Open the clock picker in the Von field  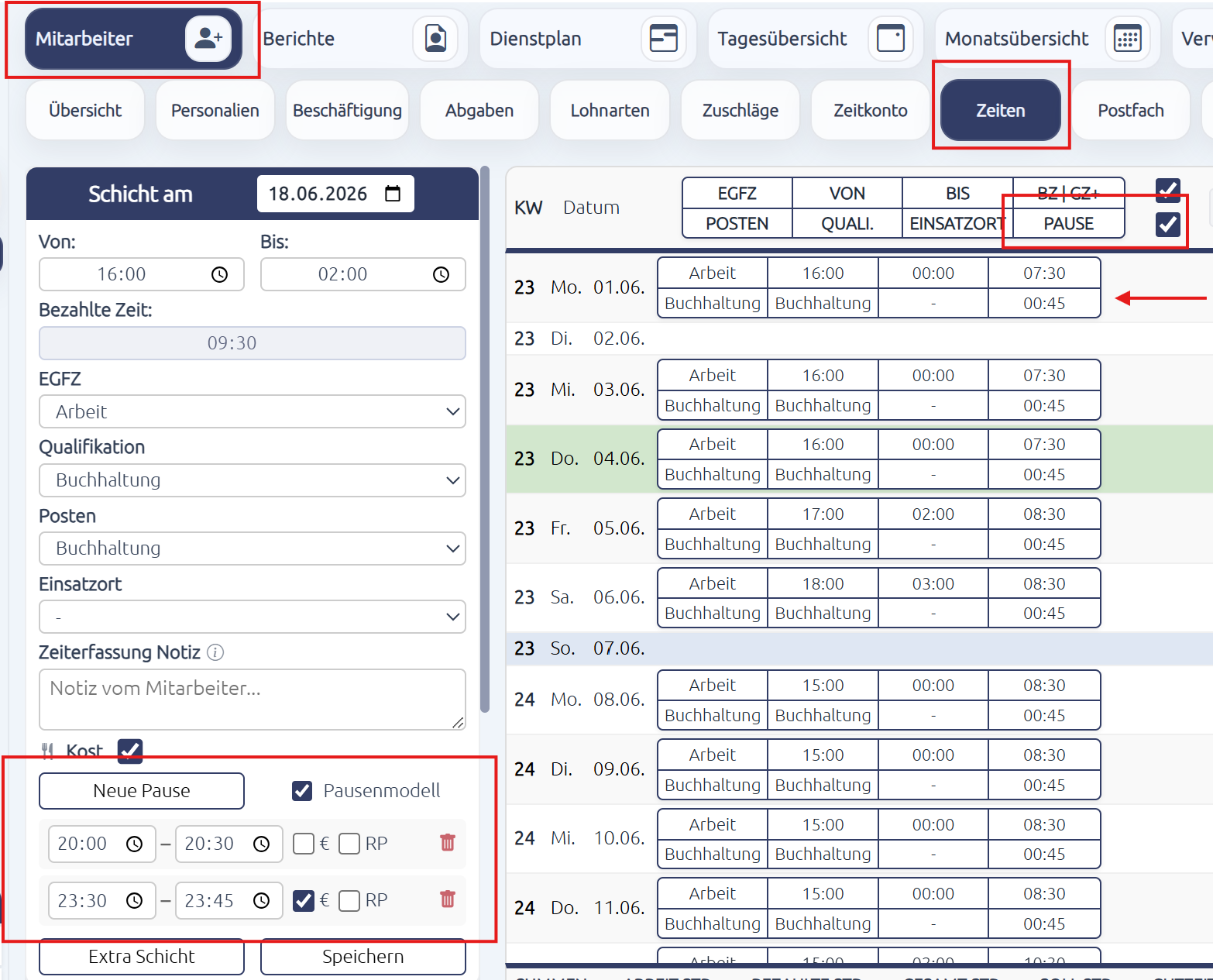220,274
